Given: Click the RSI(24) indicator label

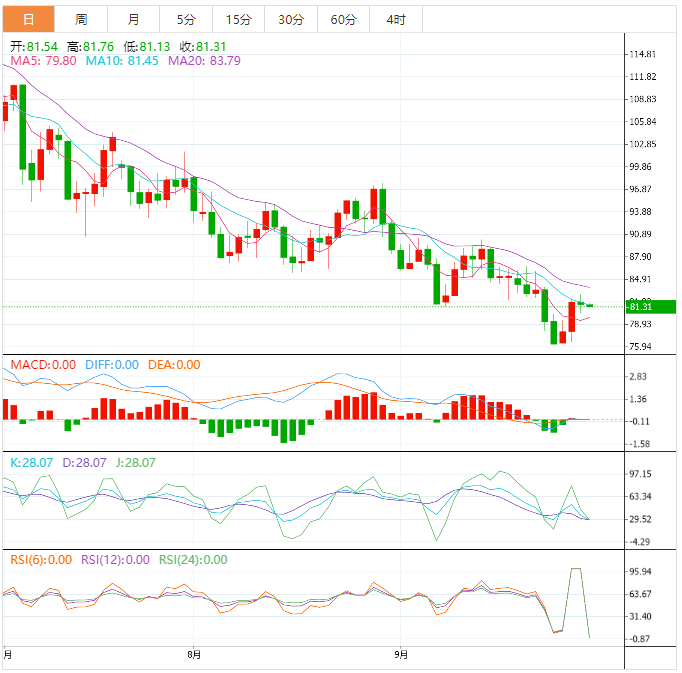Looking at the screenshot, I should coord(193,560).
